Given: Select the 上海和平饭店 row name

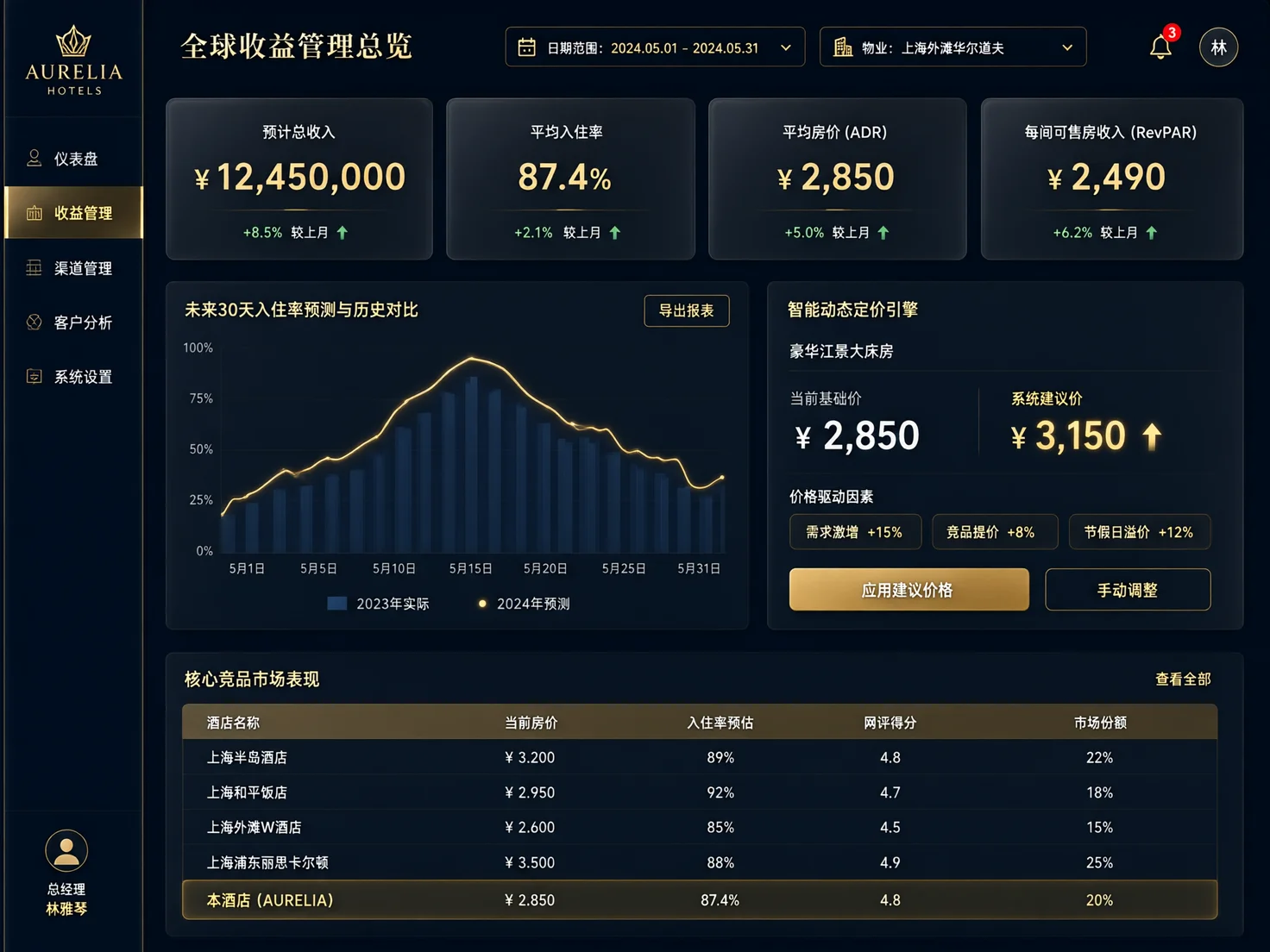Looking at the screenshot, I should (x=247, y=792).
